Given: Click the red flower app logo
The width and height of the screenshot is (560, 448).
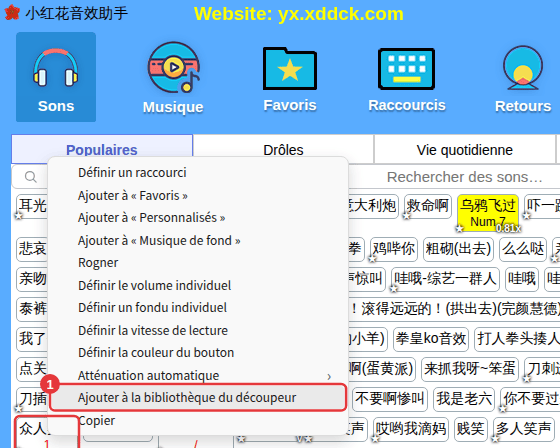Looking at the screenshot, I should (12, 13).
